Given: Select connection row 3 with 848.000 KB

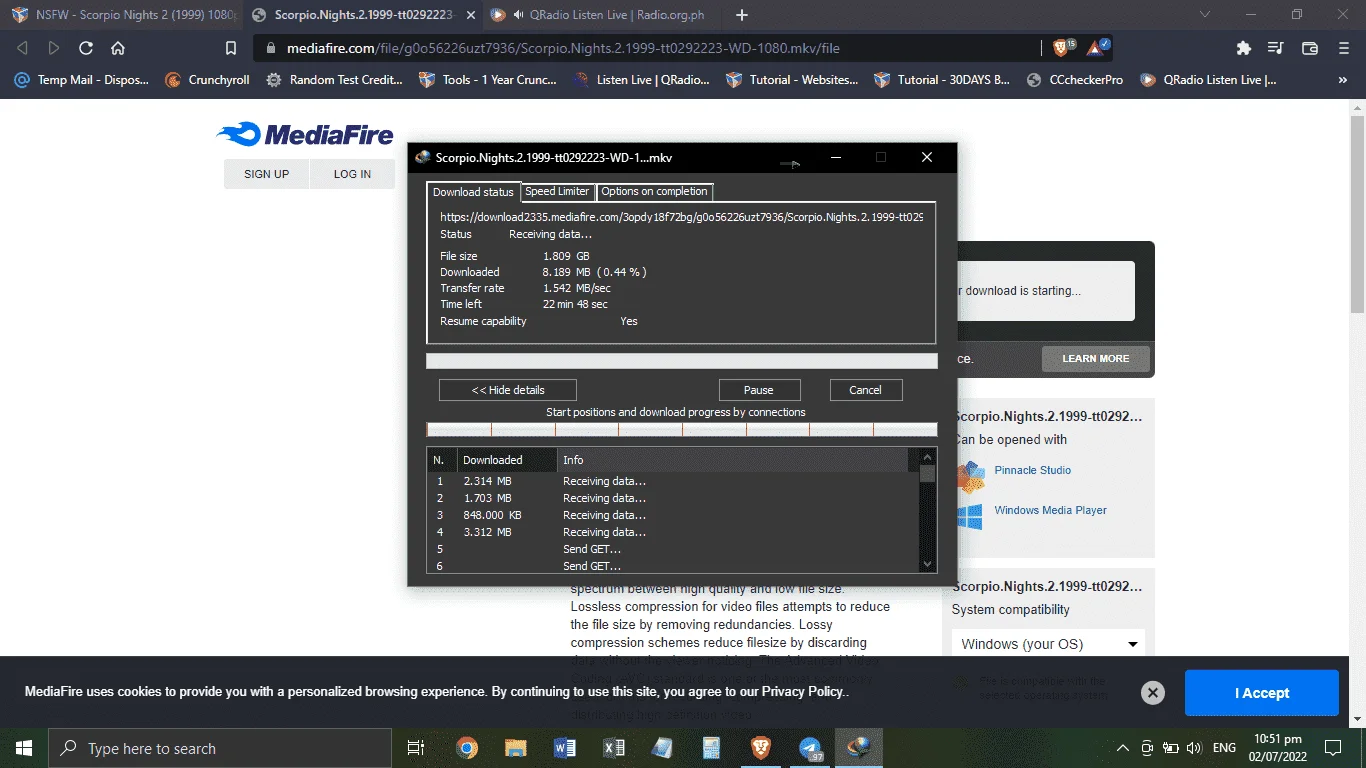Looking at the screenshot, I should click(672, 515).
